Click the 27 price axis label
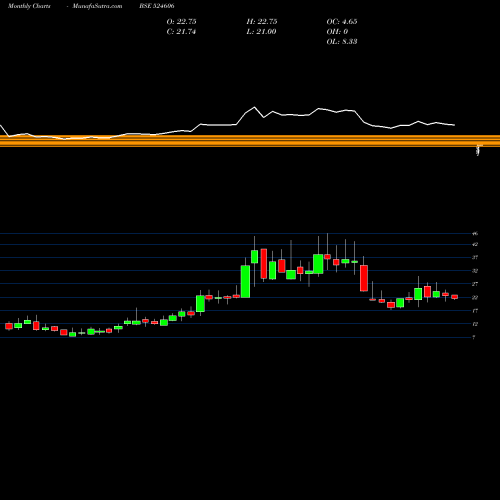Viewport: 500px width, 500px height. point(475,284)
